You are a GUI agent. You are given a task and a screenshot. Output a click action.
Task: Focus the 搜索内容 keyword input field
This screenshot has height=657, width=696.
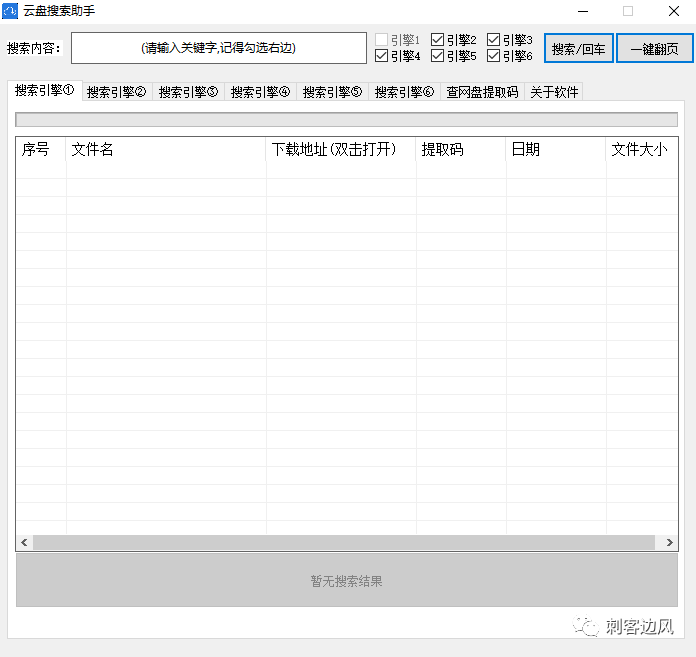pos(219,48)
